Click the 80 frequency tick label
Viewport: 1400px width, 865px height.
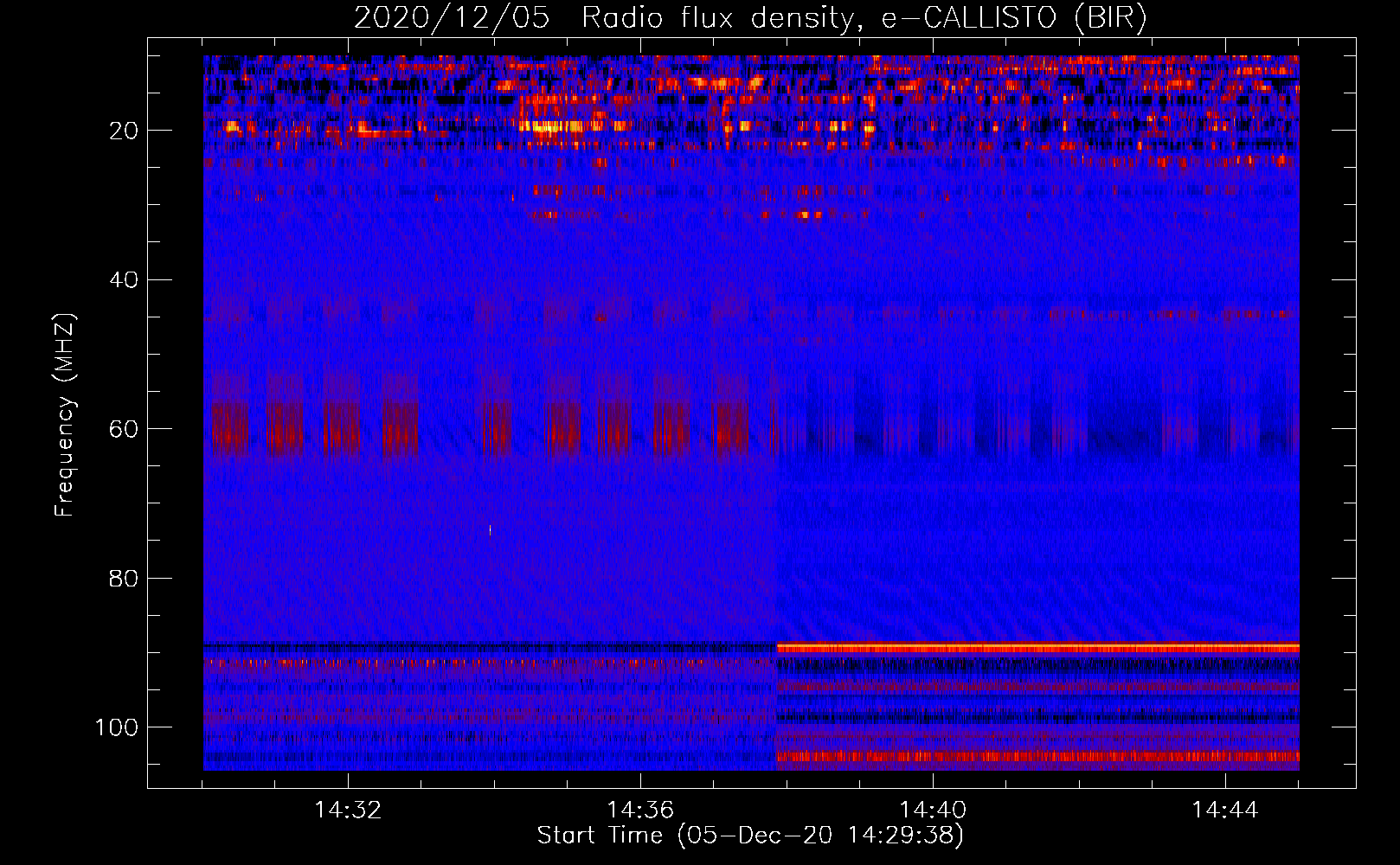pos(125,578)
